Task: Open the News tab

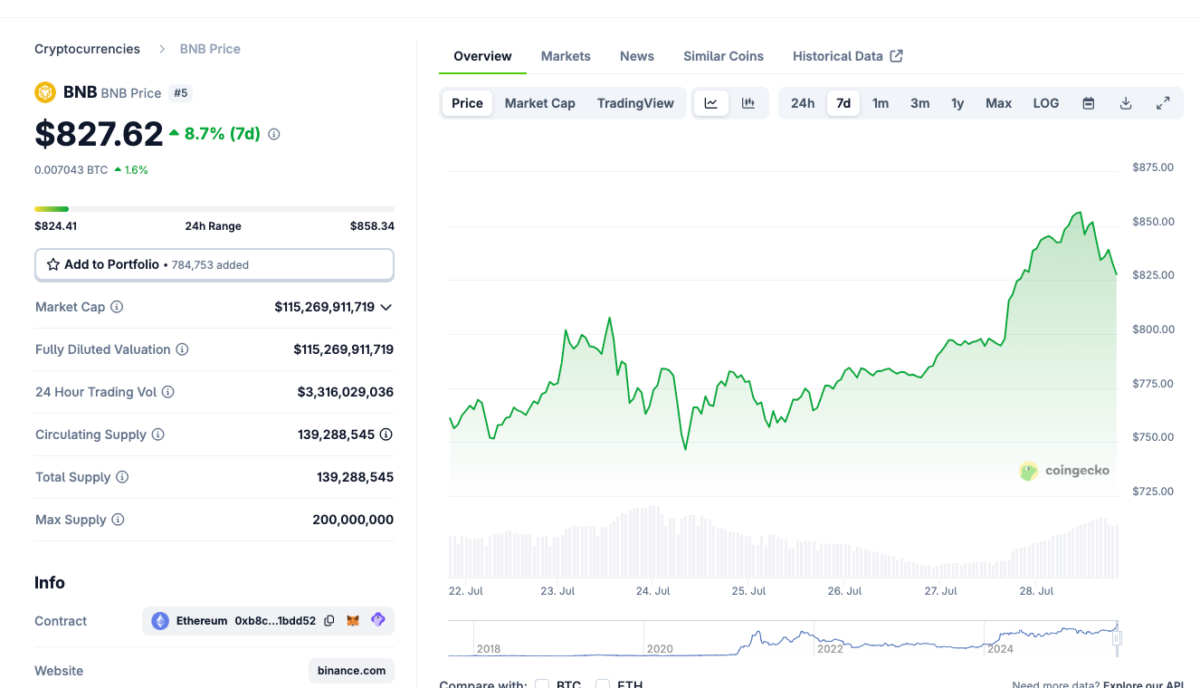Action: click(637, 56)
